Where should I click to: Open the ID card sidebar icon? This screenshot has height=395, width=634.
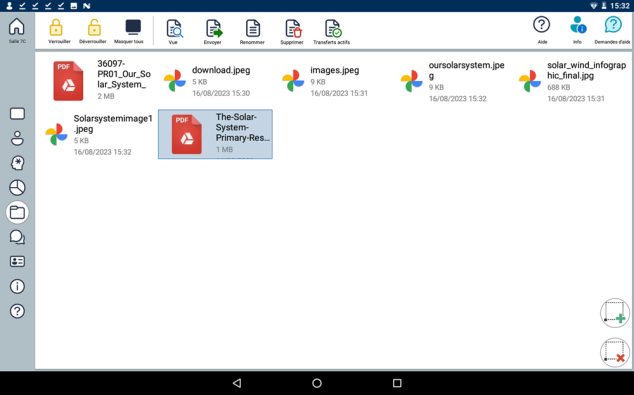[17, 262]
